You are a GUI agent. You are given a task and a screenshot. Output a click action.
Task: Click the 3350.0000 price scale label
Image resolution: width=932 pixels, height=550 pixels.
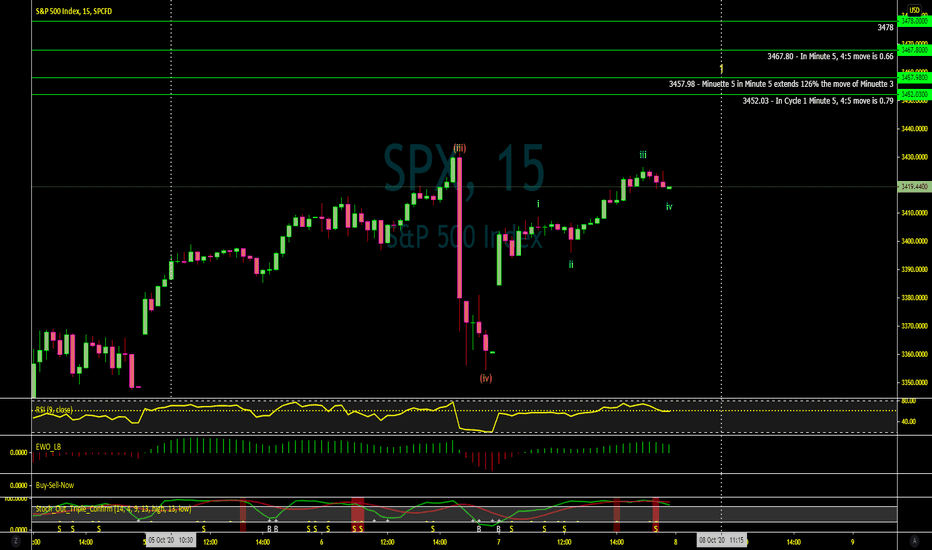coord(914,382)
